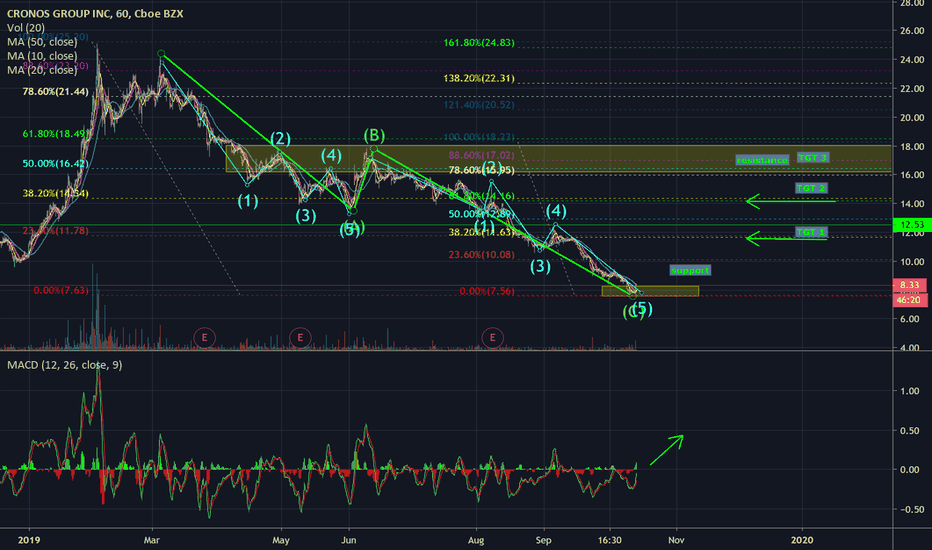Viewport: 932px width, 550px height.
Task: Select the TGT 1 target label
Action: click(x=811, y=232)
